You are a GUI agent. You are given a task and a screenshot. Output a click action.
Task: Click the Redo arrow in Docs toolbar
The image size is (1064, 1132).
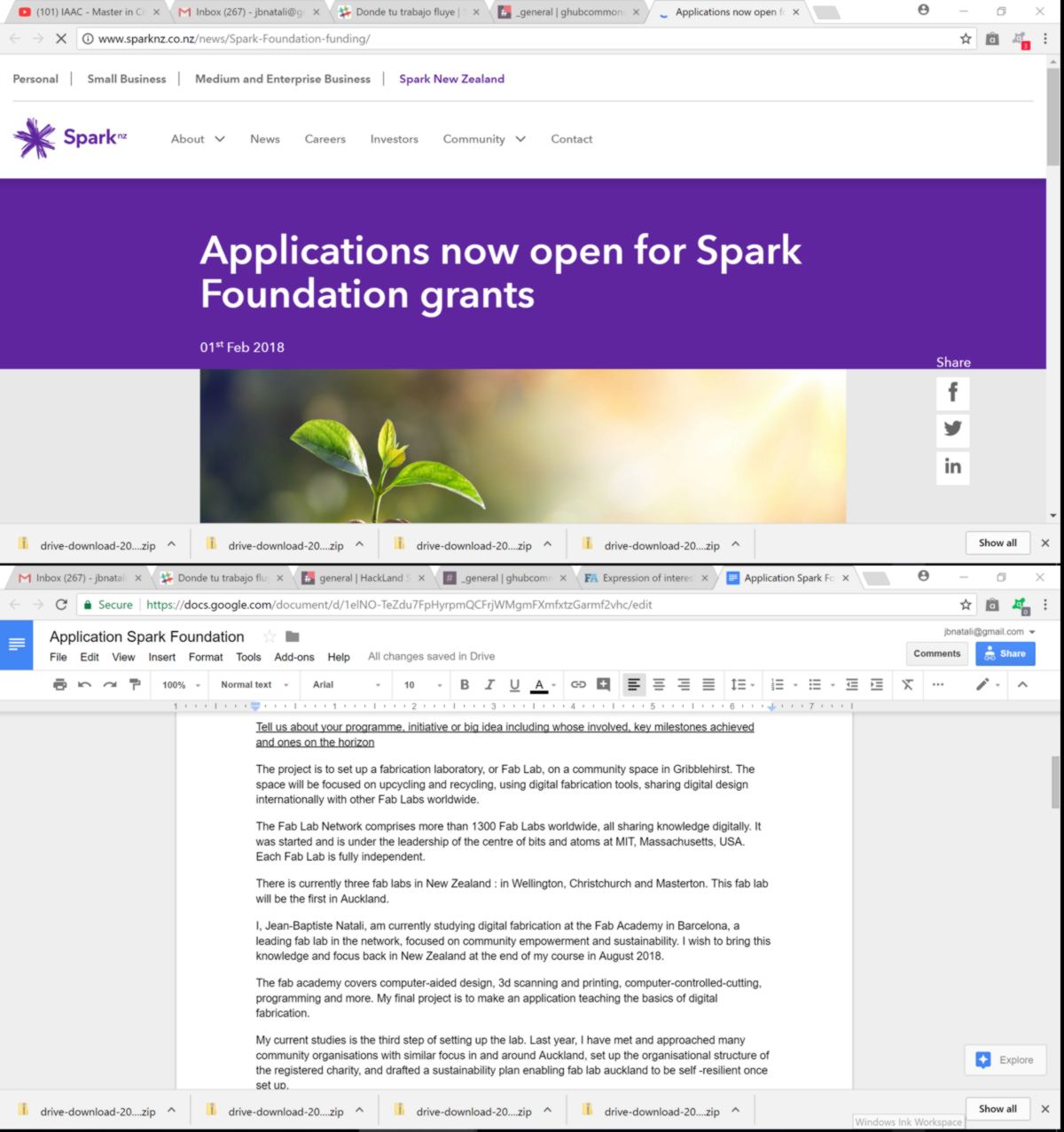pyautogui.click(x=109, y=684)
